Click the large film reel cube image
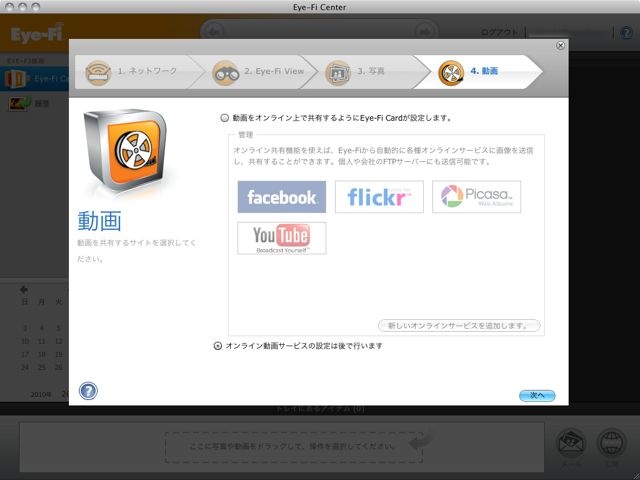640x480 pixels. click(125, 151)
